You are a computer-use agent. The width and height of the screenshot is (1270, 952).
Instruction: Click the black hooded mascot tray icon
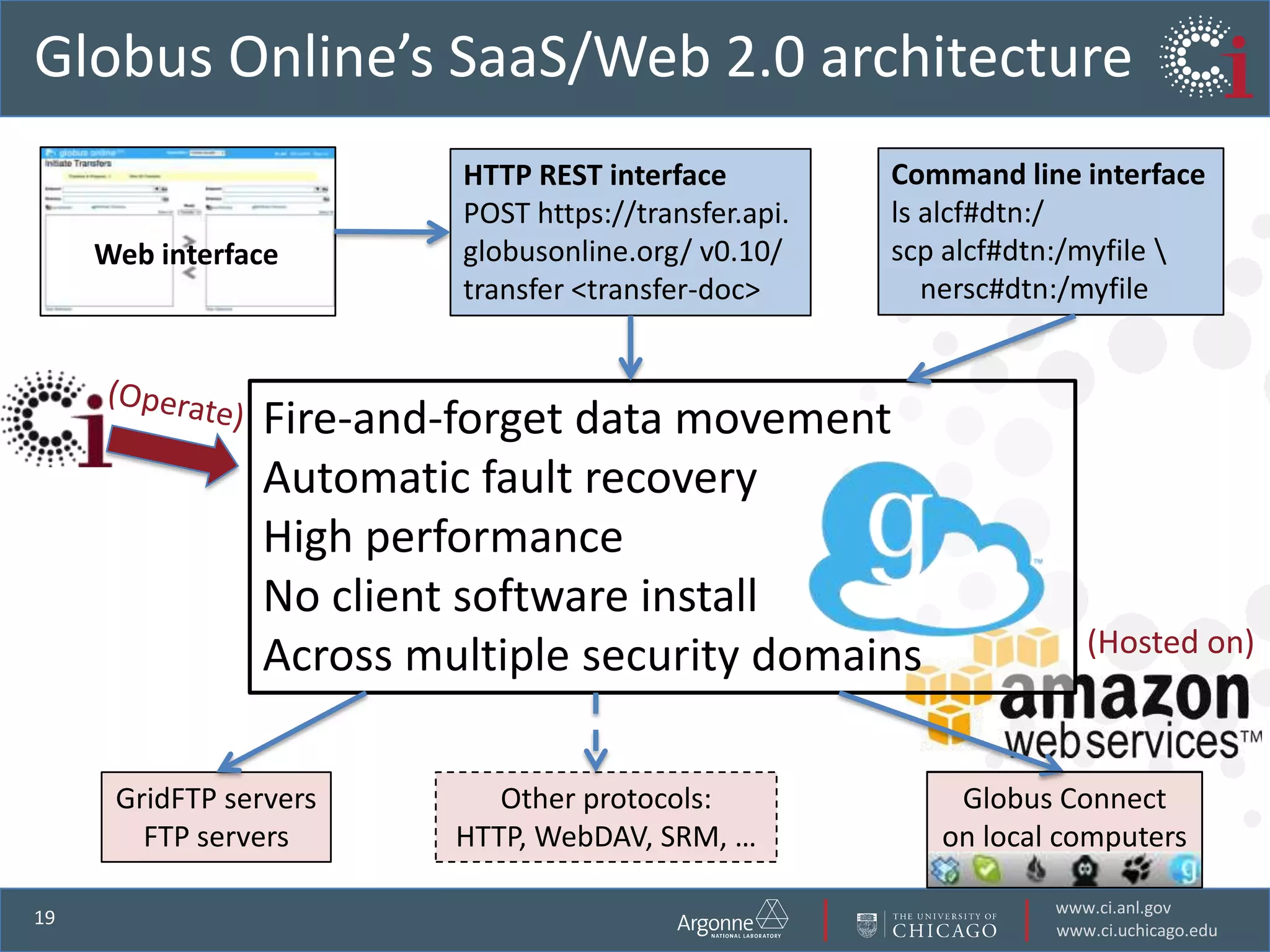[1085, 871]
